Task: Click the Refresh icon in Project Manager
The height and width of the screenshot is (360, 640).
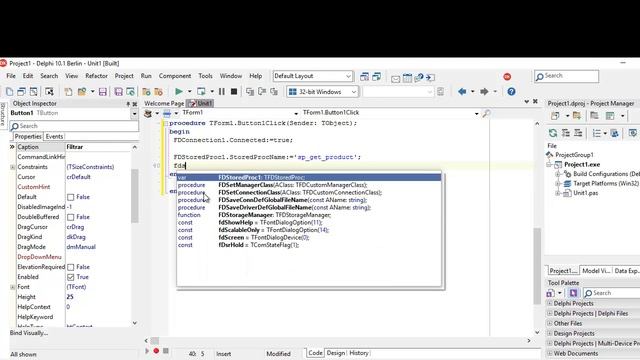Action: tap(553, 133)
